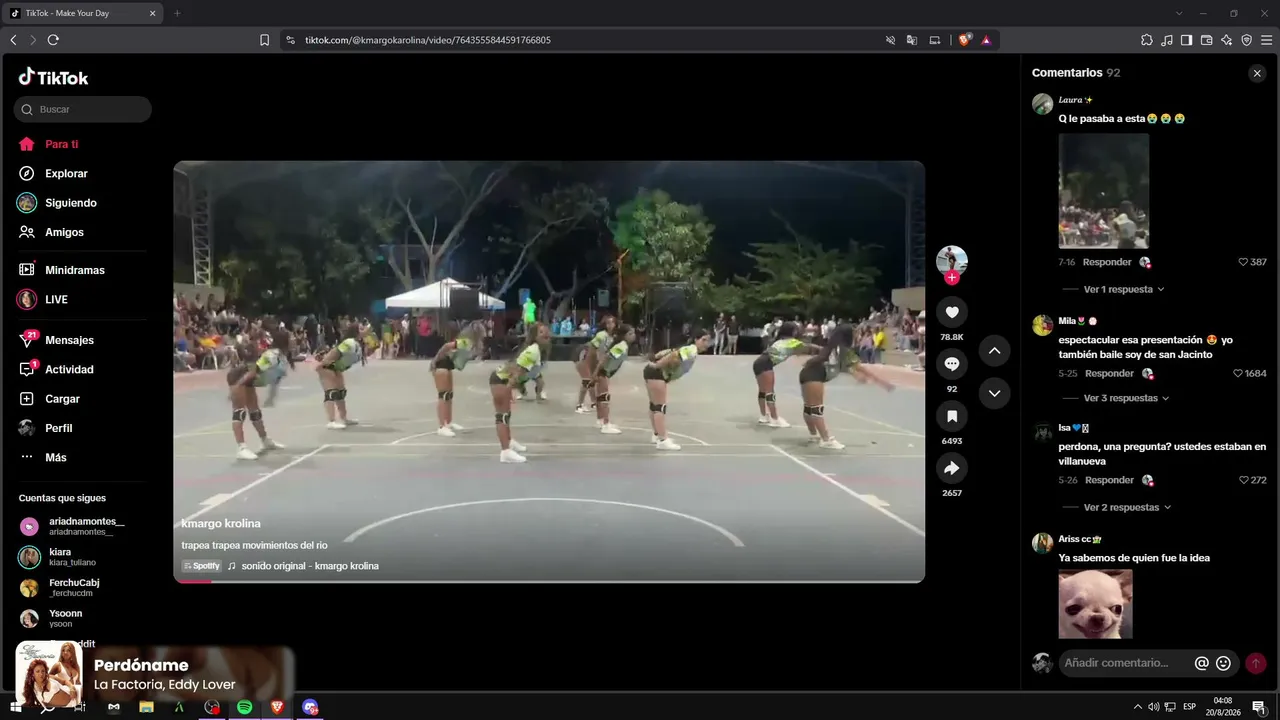Image resolution: width=1280 pixels, height=720 pixels.
Task: Reply to Laura's comment via Responder
Action: [1107, 262]
